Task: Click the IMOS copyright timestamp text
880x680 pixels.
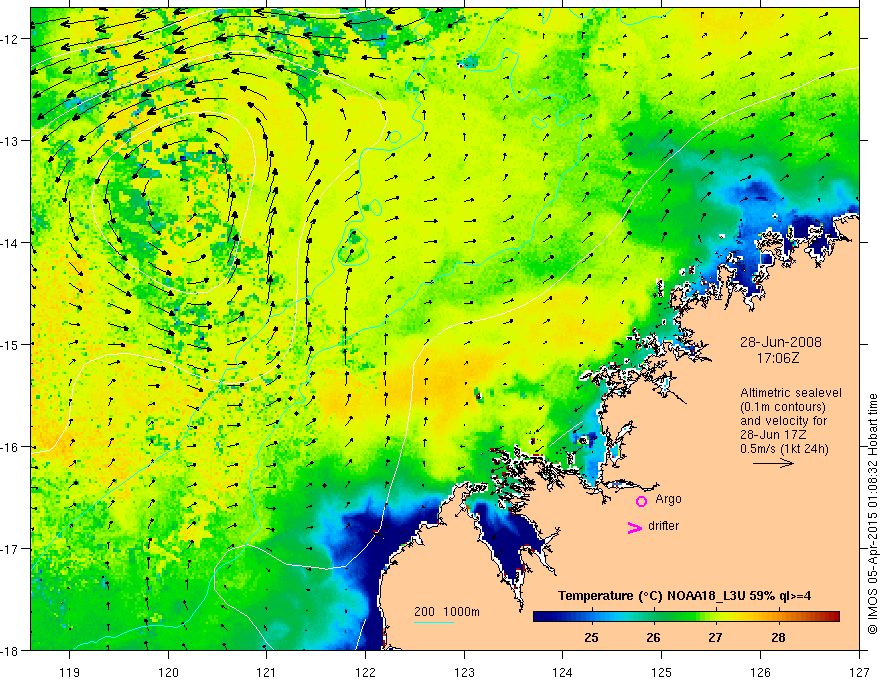Action: [872, 514]
